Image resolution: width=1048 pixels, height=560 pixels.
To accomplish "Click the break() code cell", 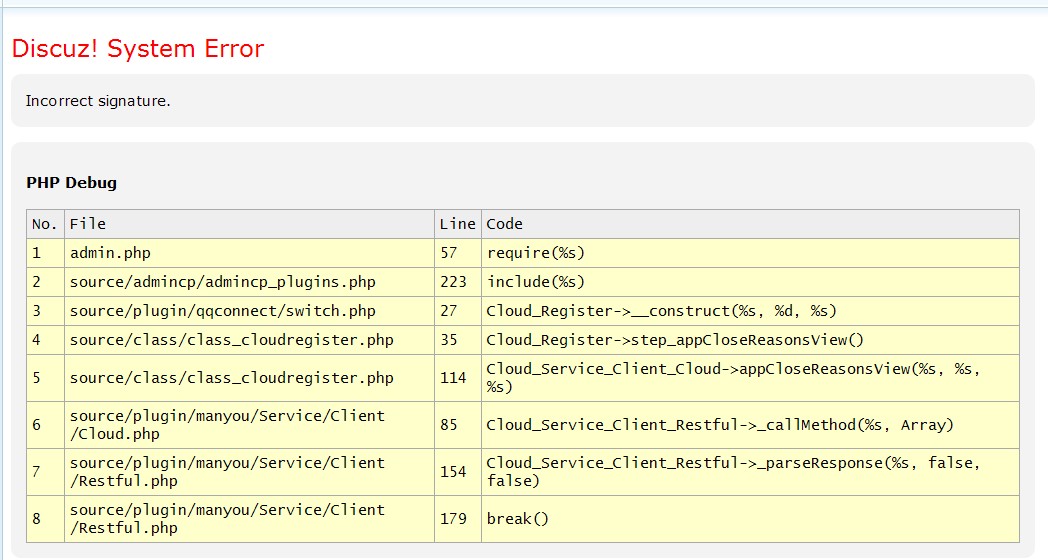I will (x=518, y=519).
